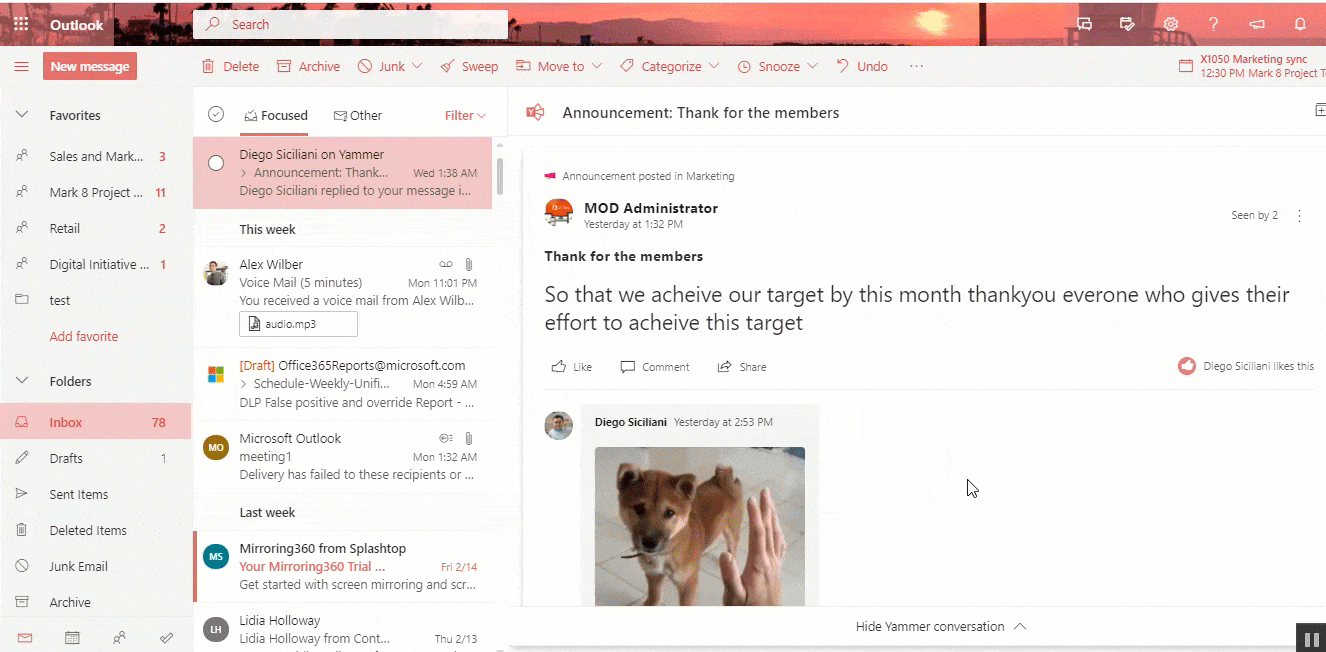The height and width of the screenshot is (652, 1326).
Task: Open the To Do checkmark icon
Action: coord(167,637)
